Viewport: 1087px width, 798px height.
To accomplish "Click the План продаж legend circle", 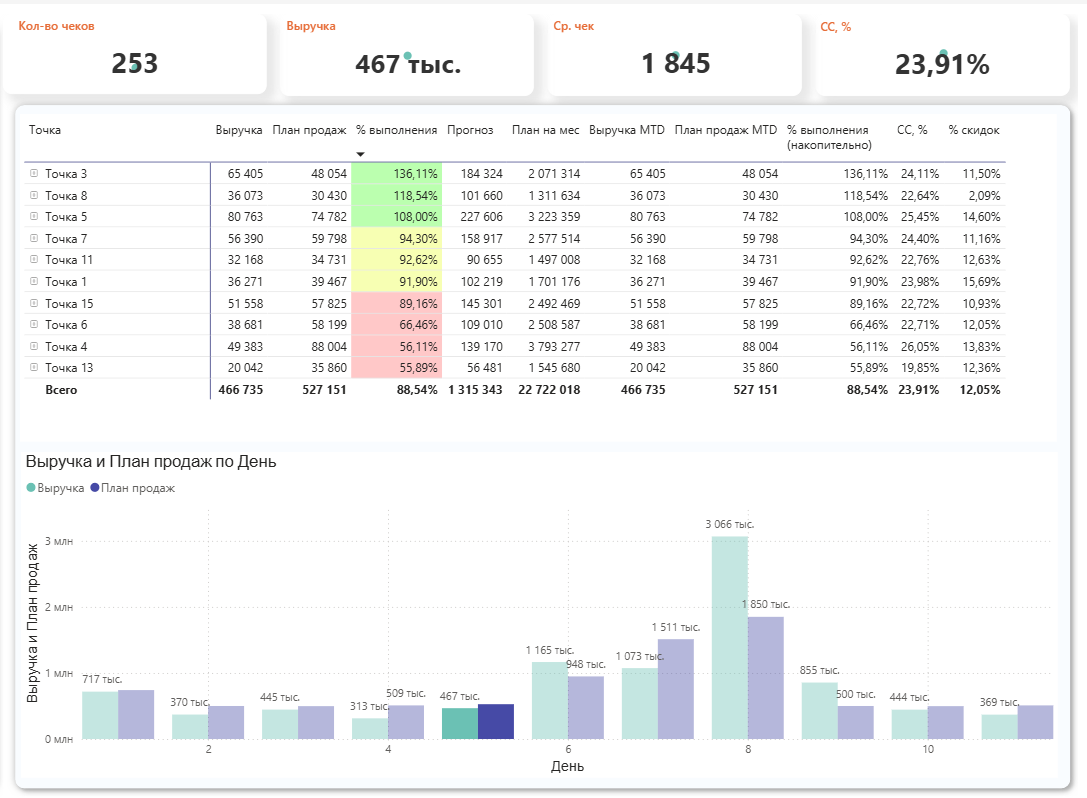I will click(x=95, y=488).
